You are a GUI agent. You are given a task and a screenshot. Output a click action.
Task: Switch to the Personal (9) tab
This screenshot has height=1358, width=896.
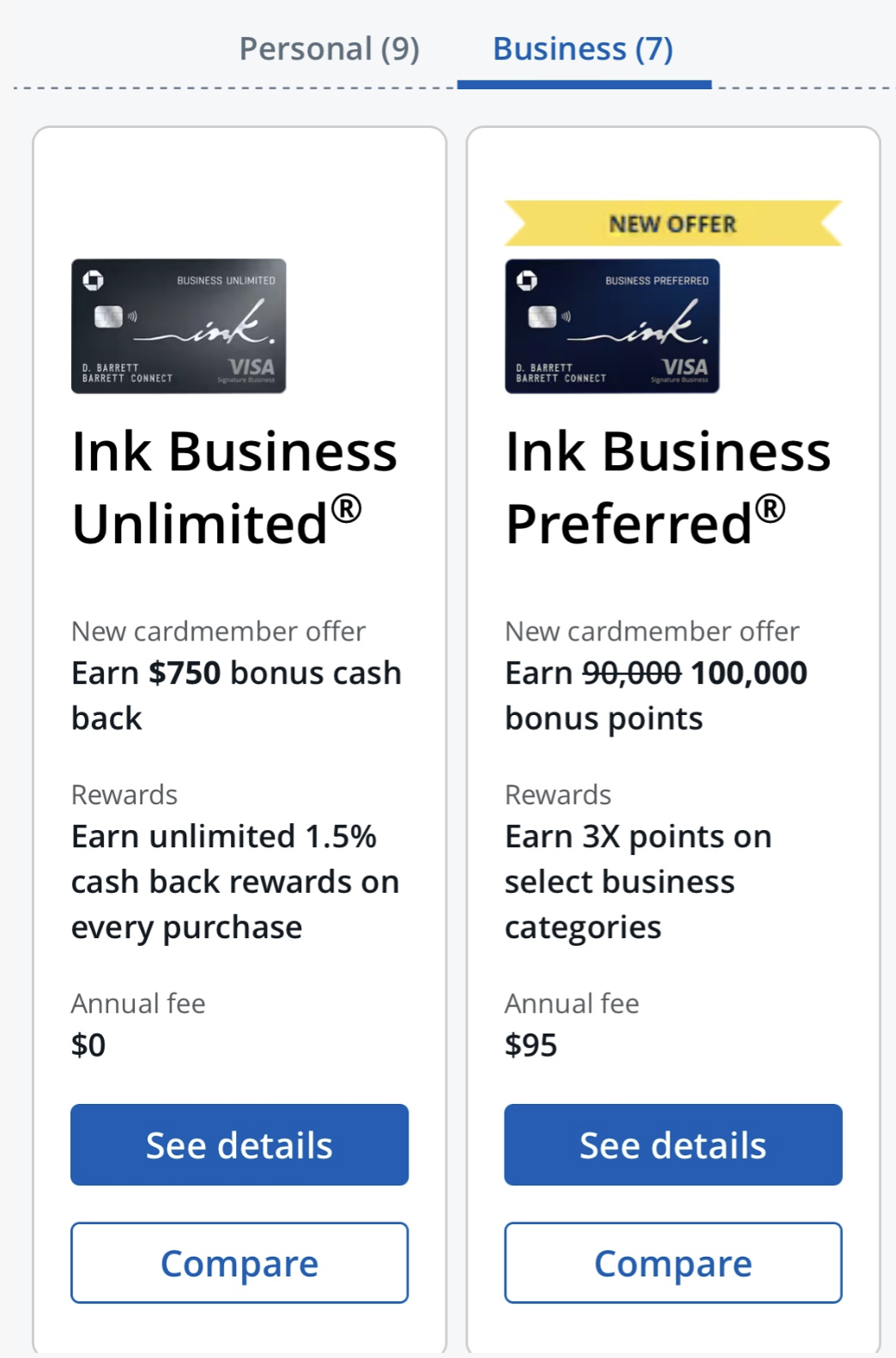pos(329,49)
